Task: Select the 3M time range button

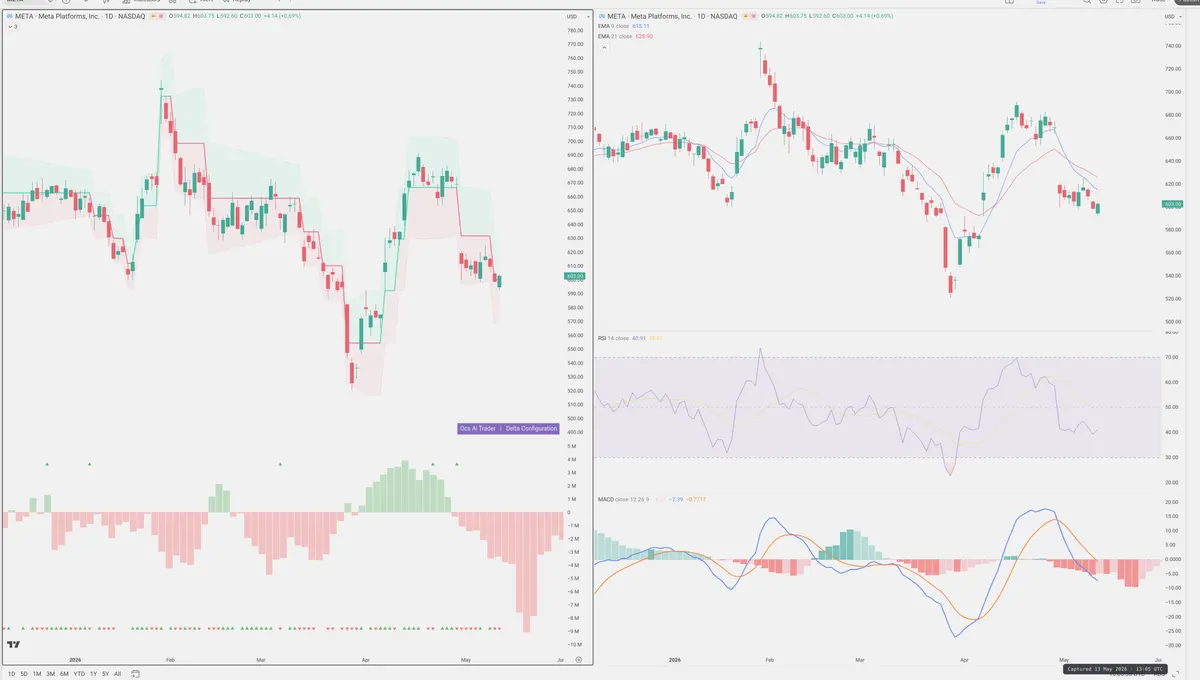Action: point(50,673)
